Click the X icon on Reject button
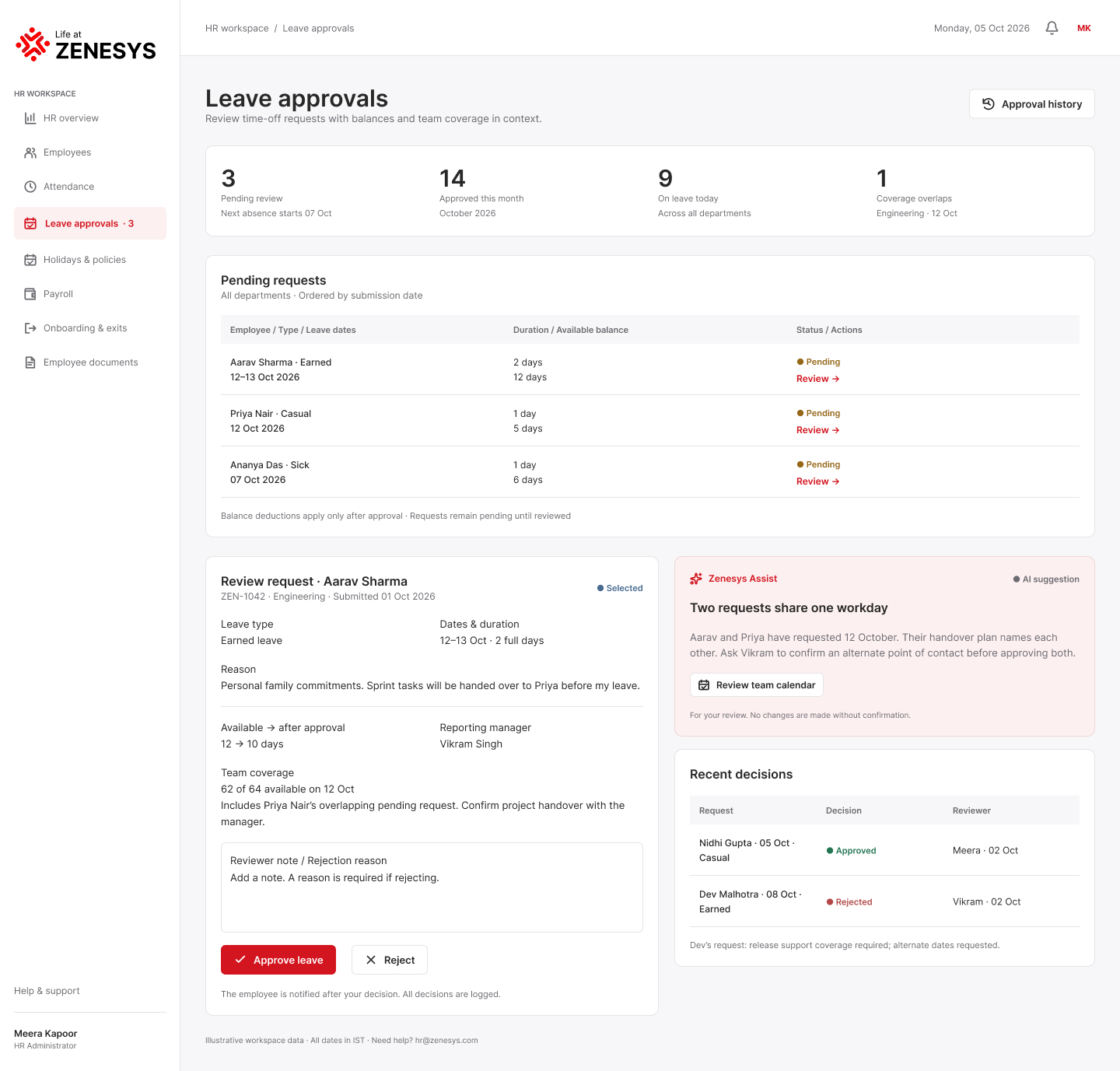Image resolution: width=1120 pixels, height=1071 pixels. pos(371,960)
